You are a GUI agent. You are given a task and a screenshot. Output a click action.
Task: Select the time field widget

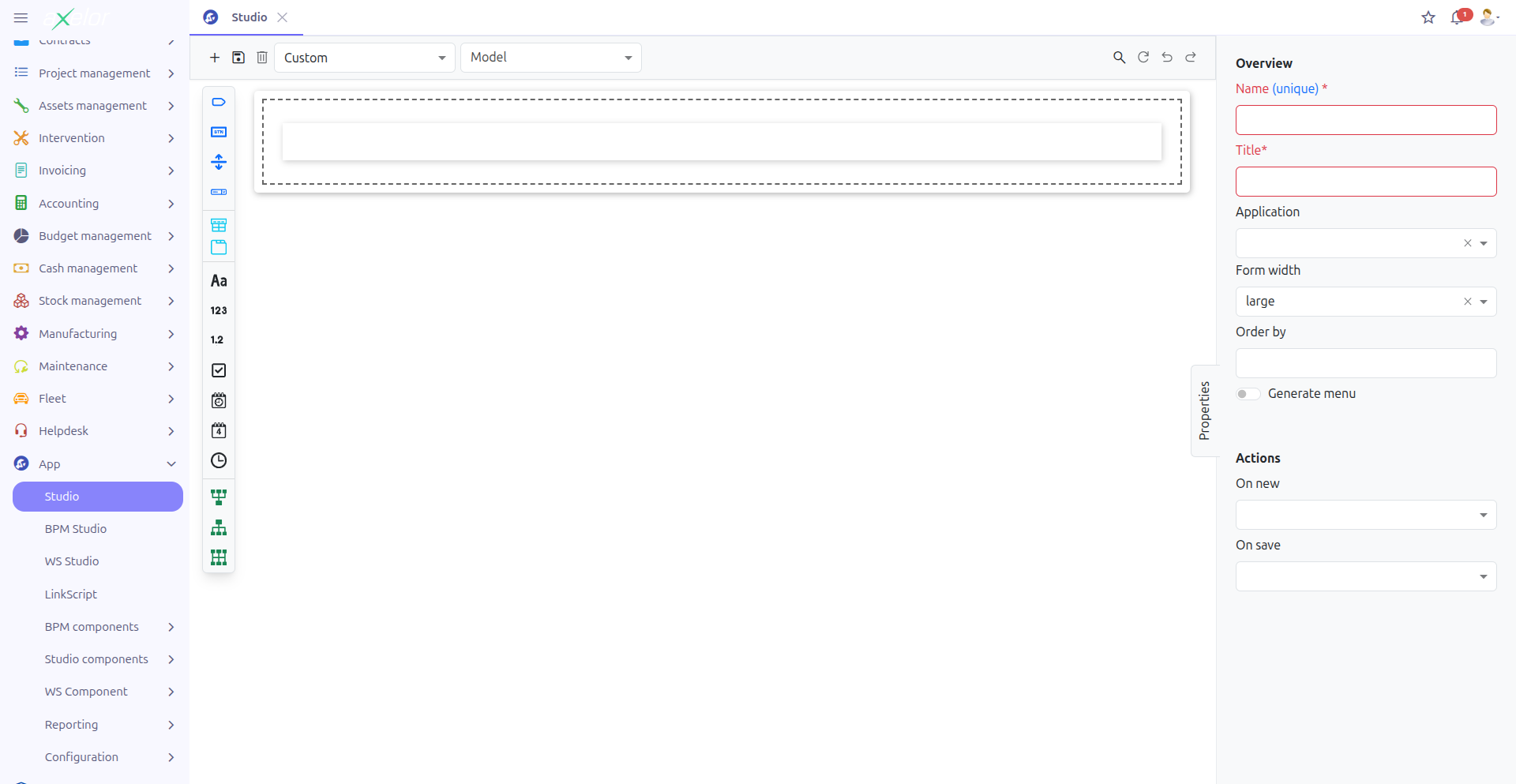(x=219, y=460)
